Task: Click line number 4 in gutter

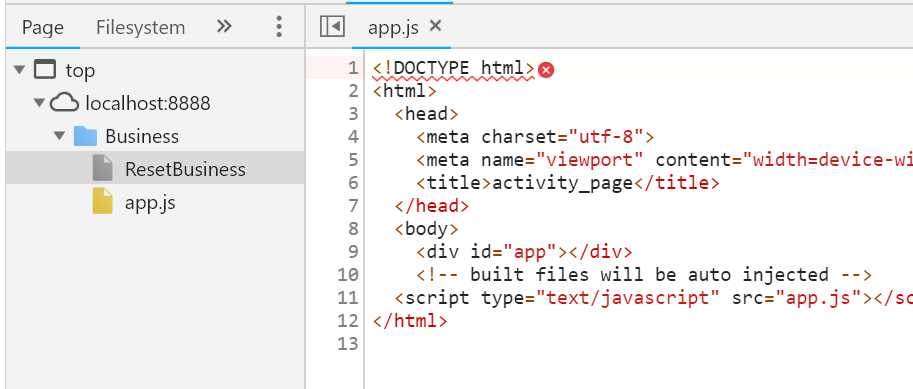Action: tap(353, 137)
